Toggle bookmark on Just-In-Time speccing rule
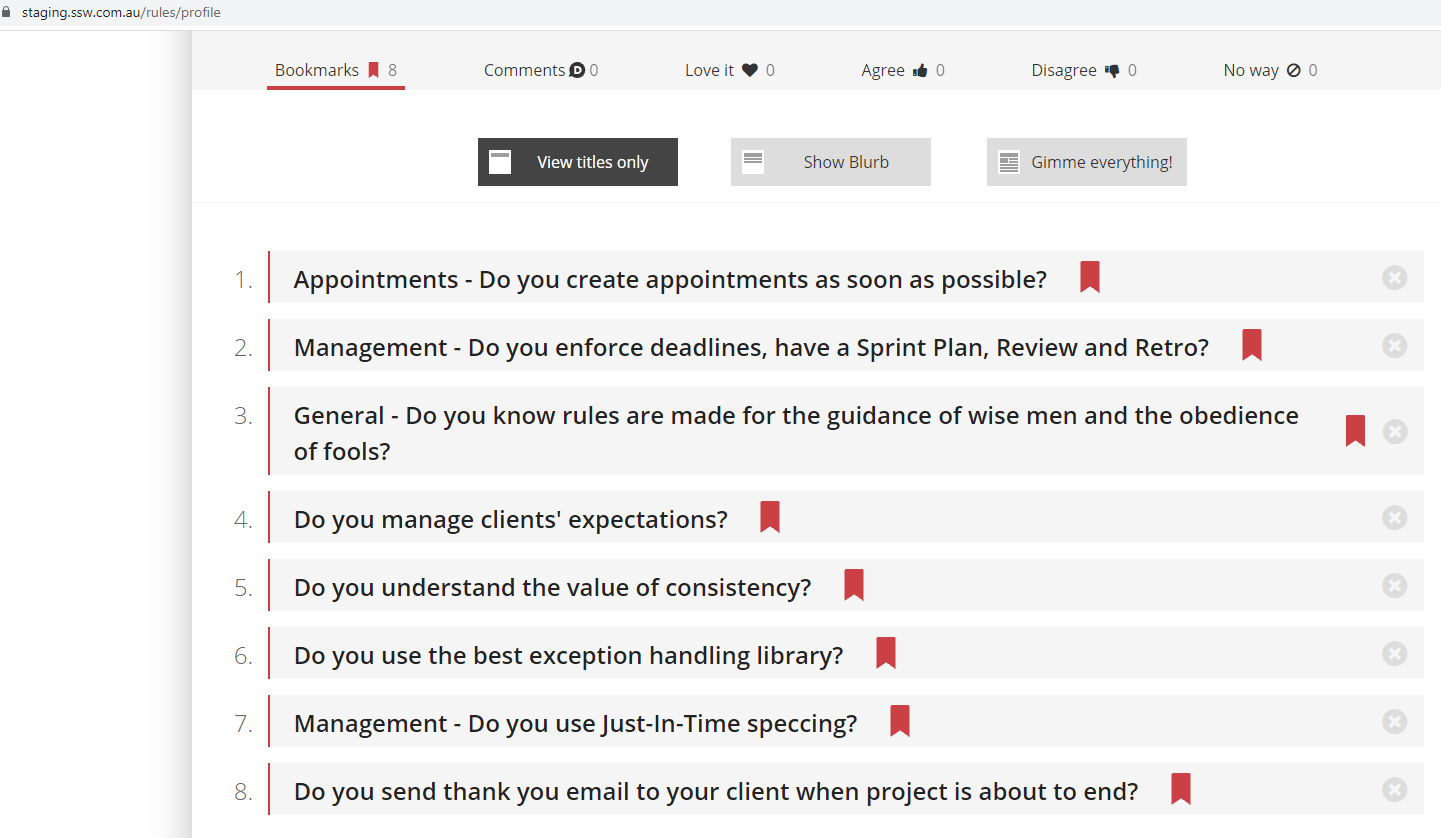 [900, 721]
